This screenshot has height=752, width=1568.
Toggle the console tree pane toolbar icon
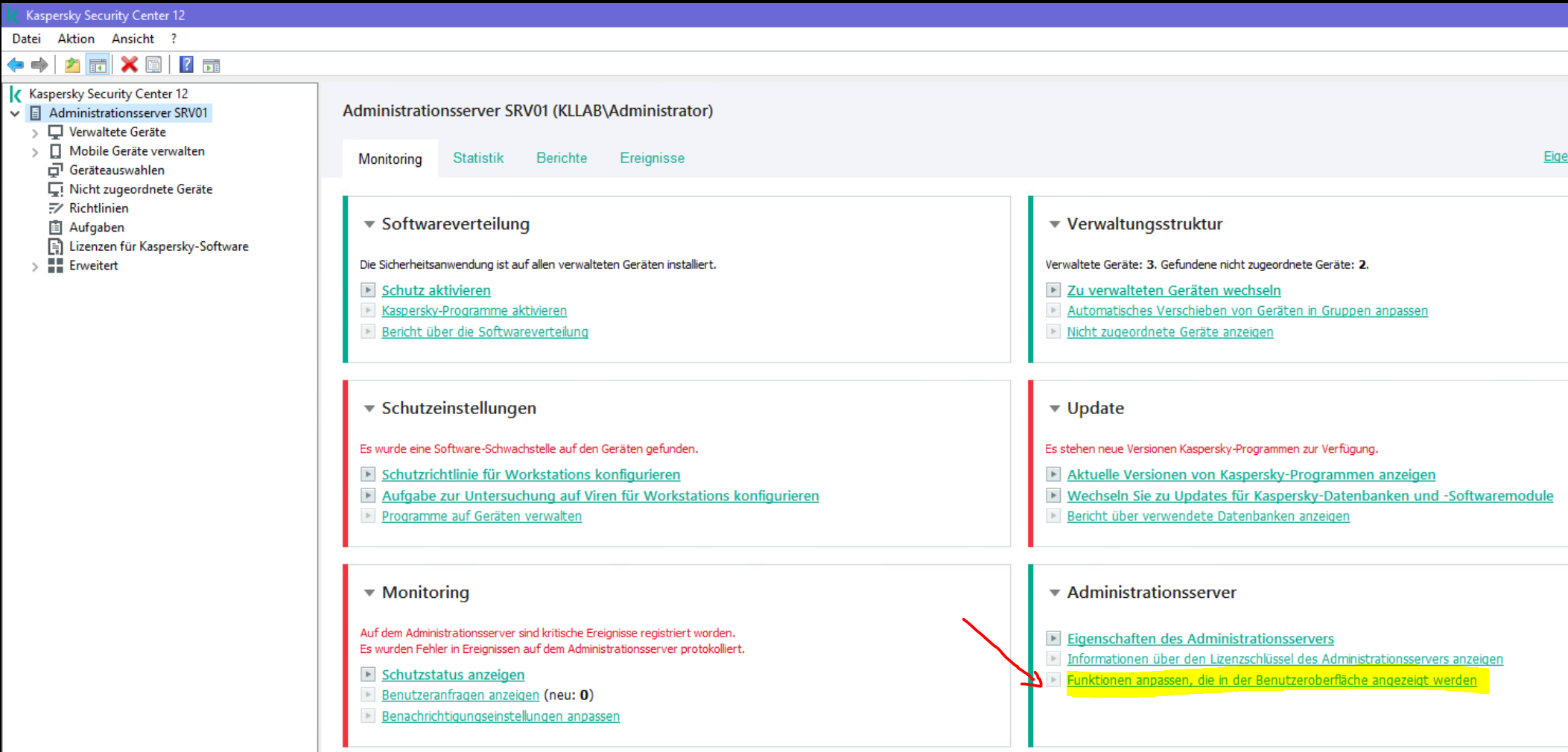pos(98,65)
